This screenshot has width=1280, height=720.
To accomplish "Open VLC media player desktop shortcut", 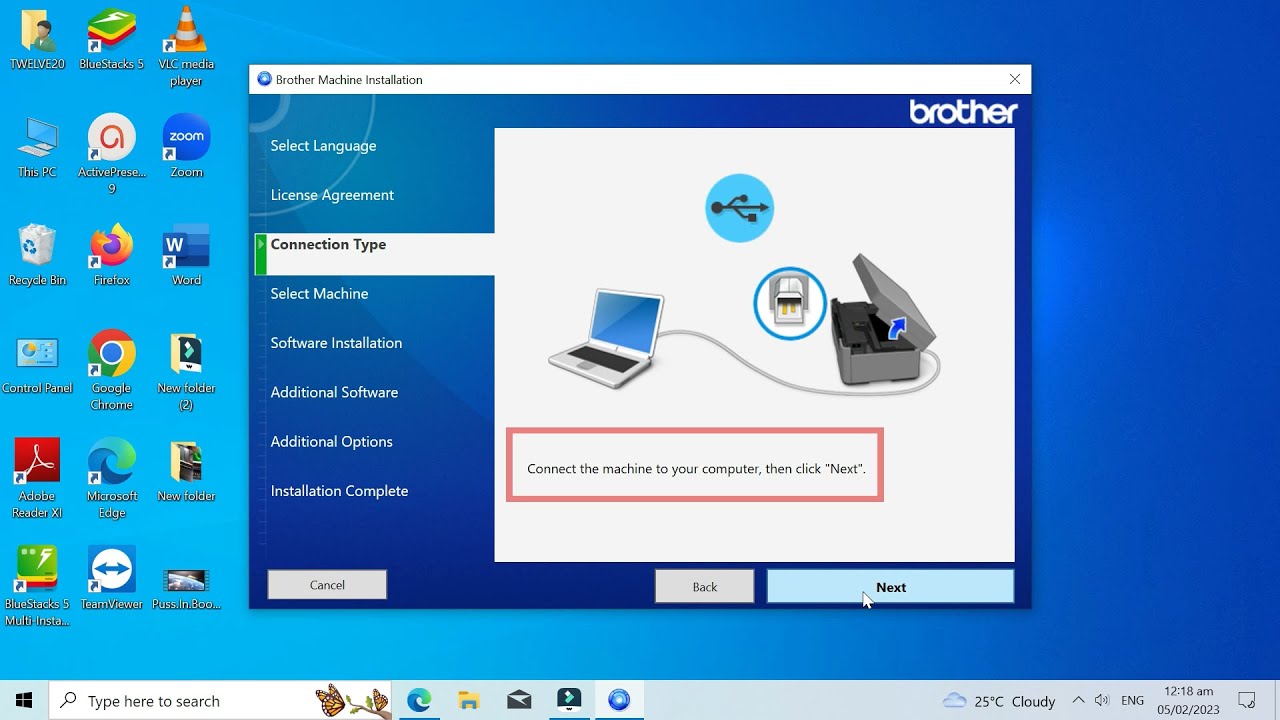I will [x=186, y=47].
